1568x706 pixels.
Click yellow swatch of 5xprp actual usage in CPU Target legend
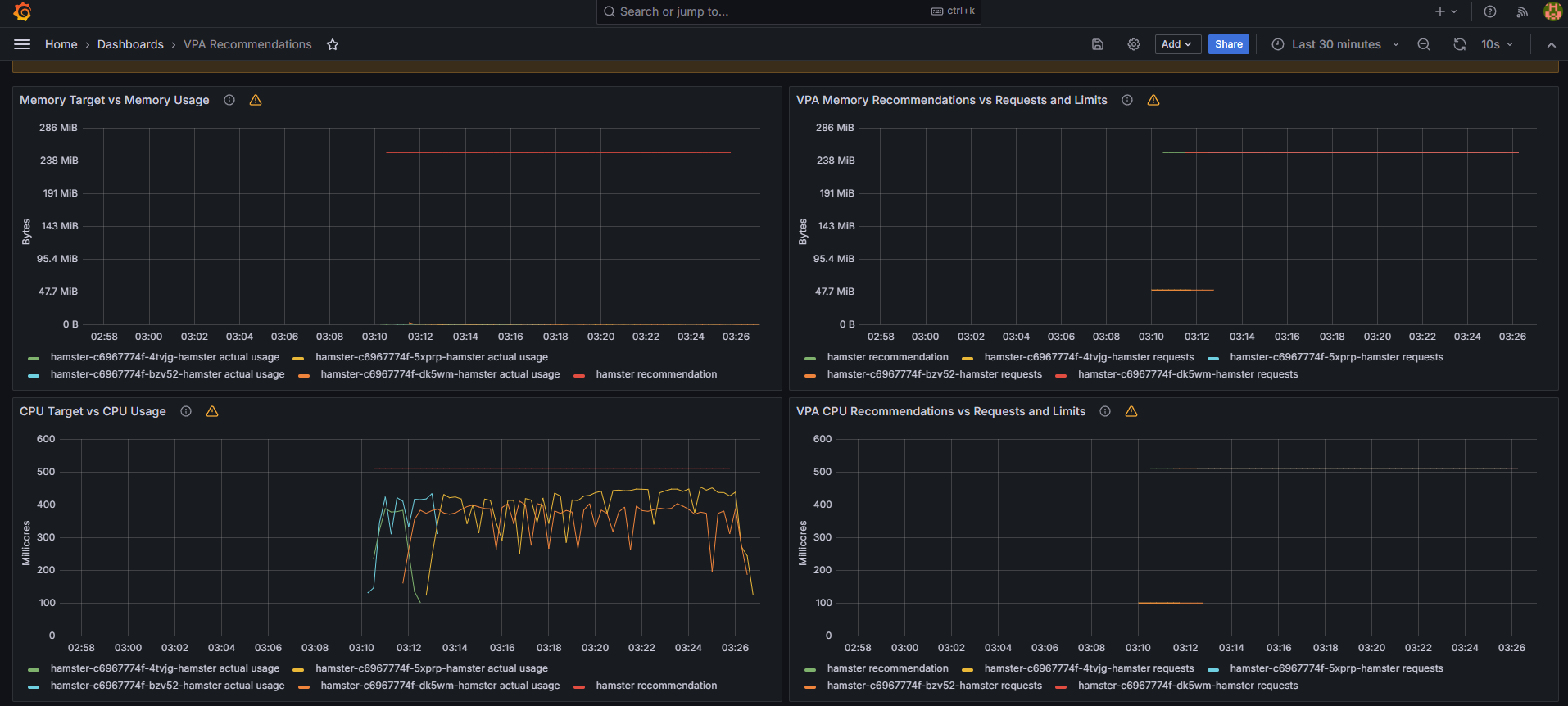[x=298, y=670]
